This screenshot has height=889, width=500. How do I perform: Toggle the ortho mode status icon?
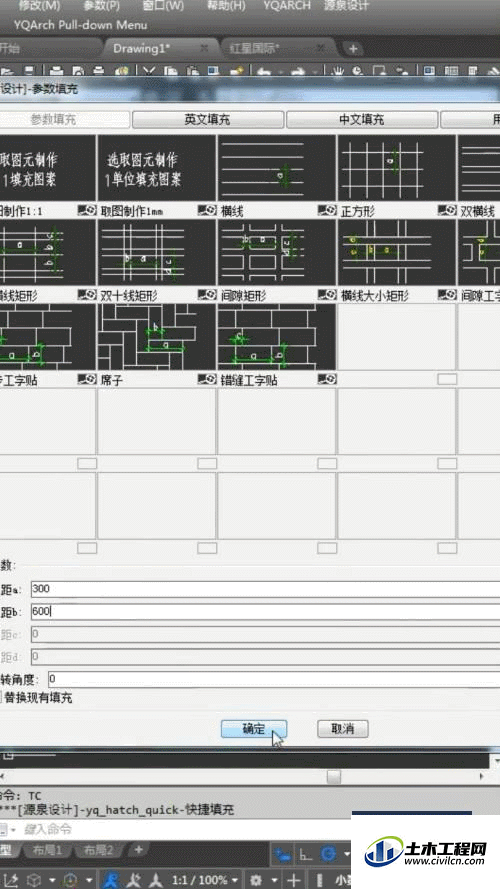tap(305, 854)
